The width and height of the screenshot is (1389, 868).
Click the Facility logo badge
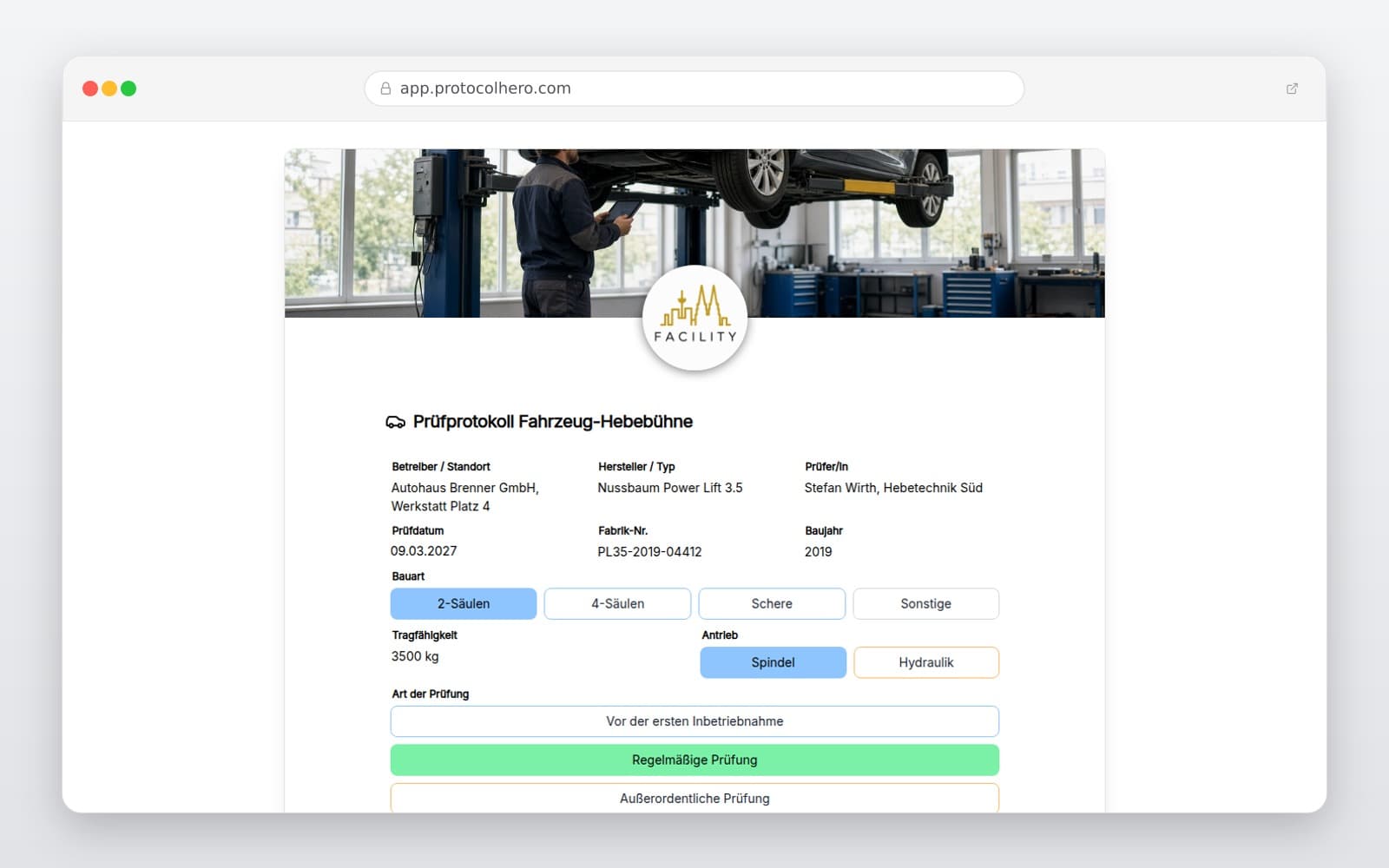[694, 318]
